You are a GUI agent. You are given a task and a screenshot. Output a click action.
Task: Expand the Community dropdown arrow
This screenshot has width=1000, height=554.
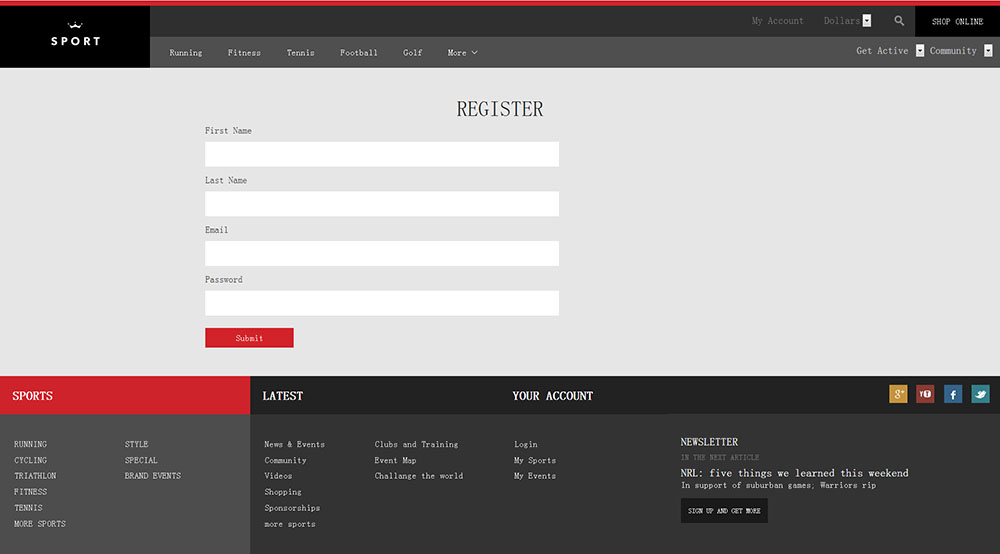coord(987,51)
